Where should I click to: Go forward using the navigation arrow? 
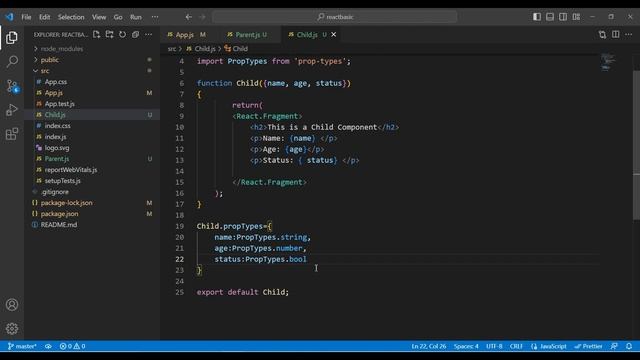coord(202,17)
